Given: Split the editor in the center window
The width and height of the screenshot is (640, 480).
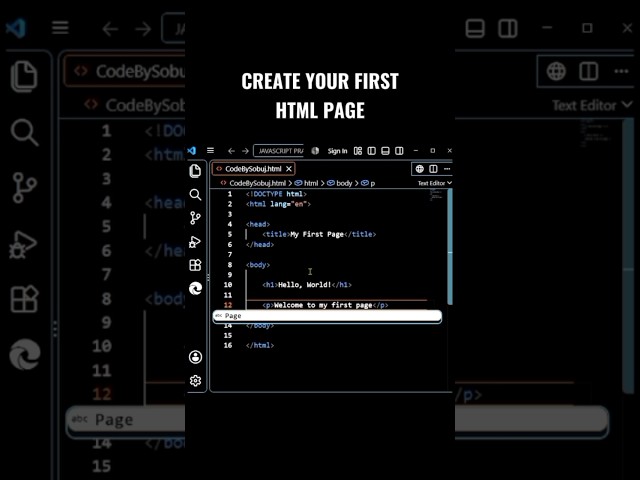Looking at the screenshot, I should pyautogui.click(x=433, y=169).
